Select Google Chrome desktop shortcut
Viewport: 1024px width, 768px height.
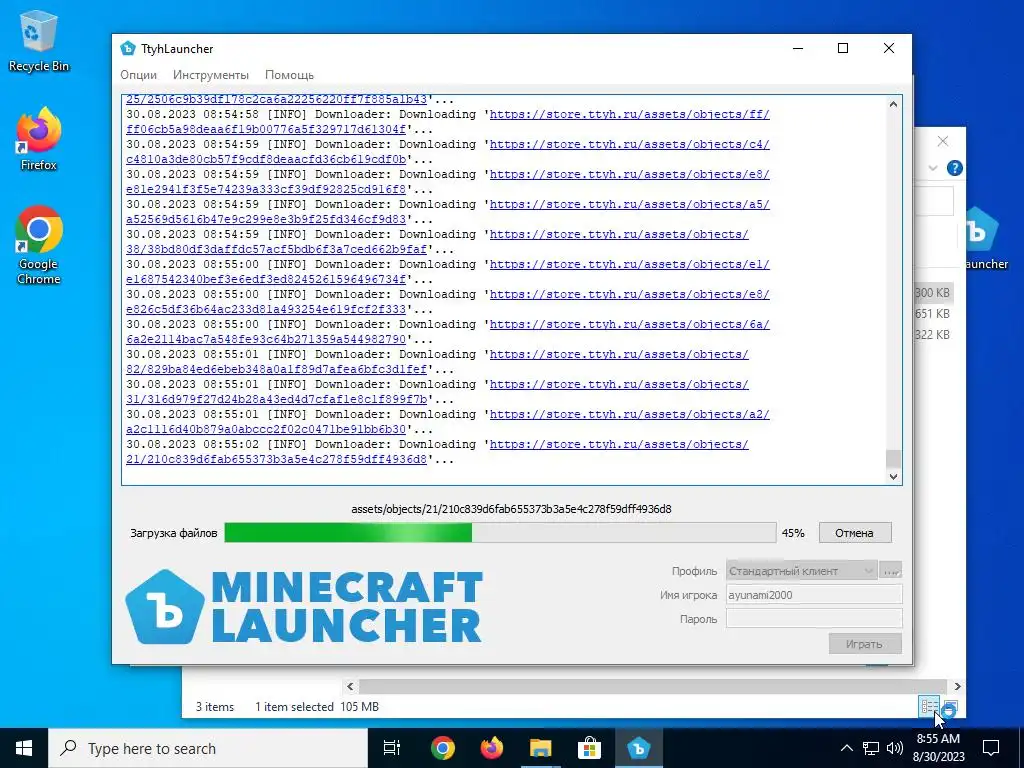[39, 245]
